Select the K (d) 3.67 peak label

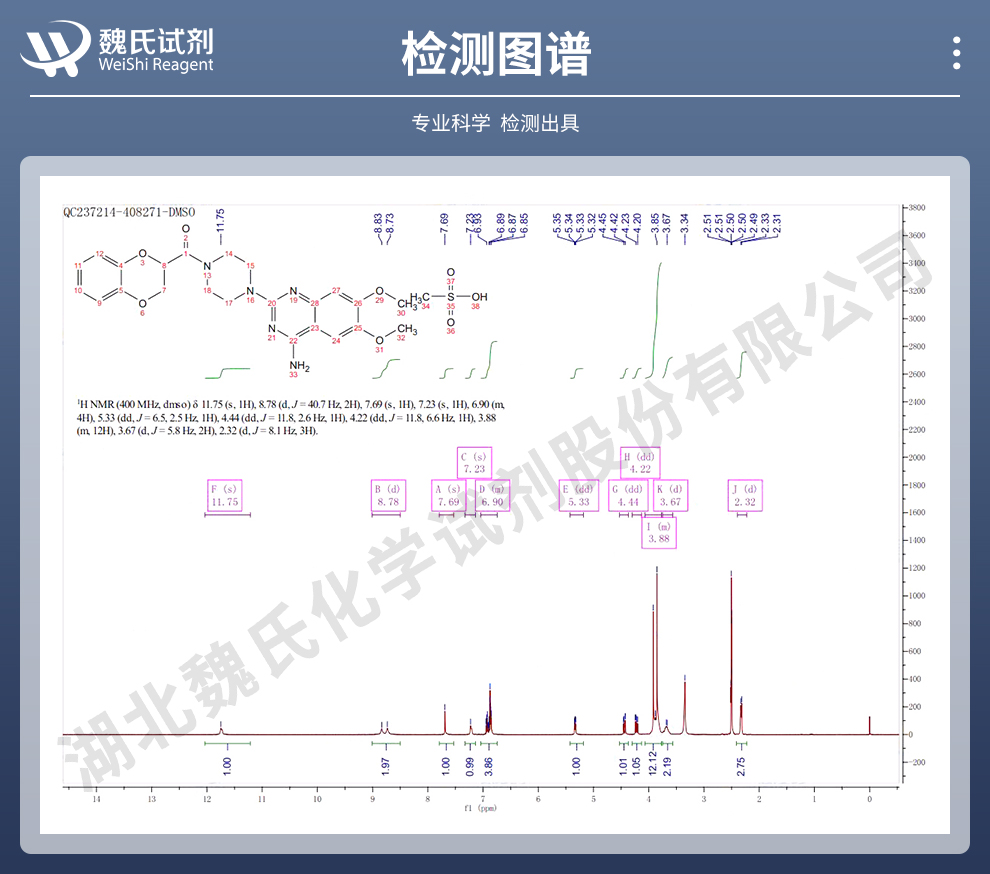[x=671, y=496]
